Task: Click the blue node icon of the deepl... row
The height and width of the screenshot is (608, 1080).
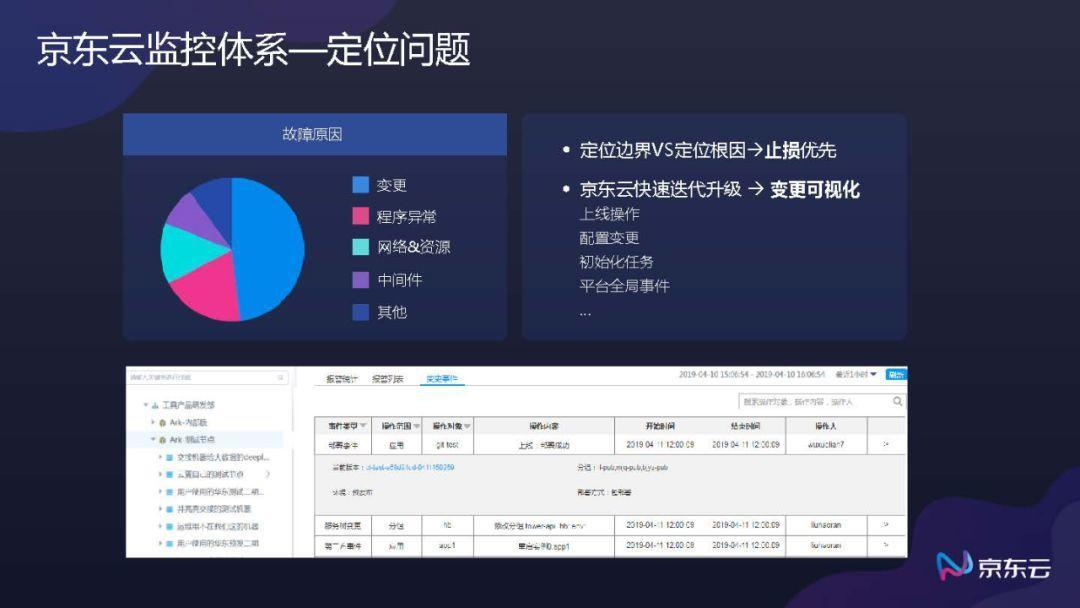Action: pos(169,457)
